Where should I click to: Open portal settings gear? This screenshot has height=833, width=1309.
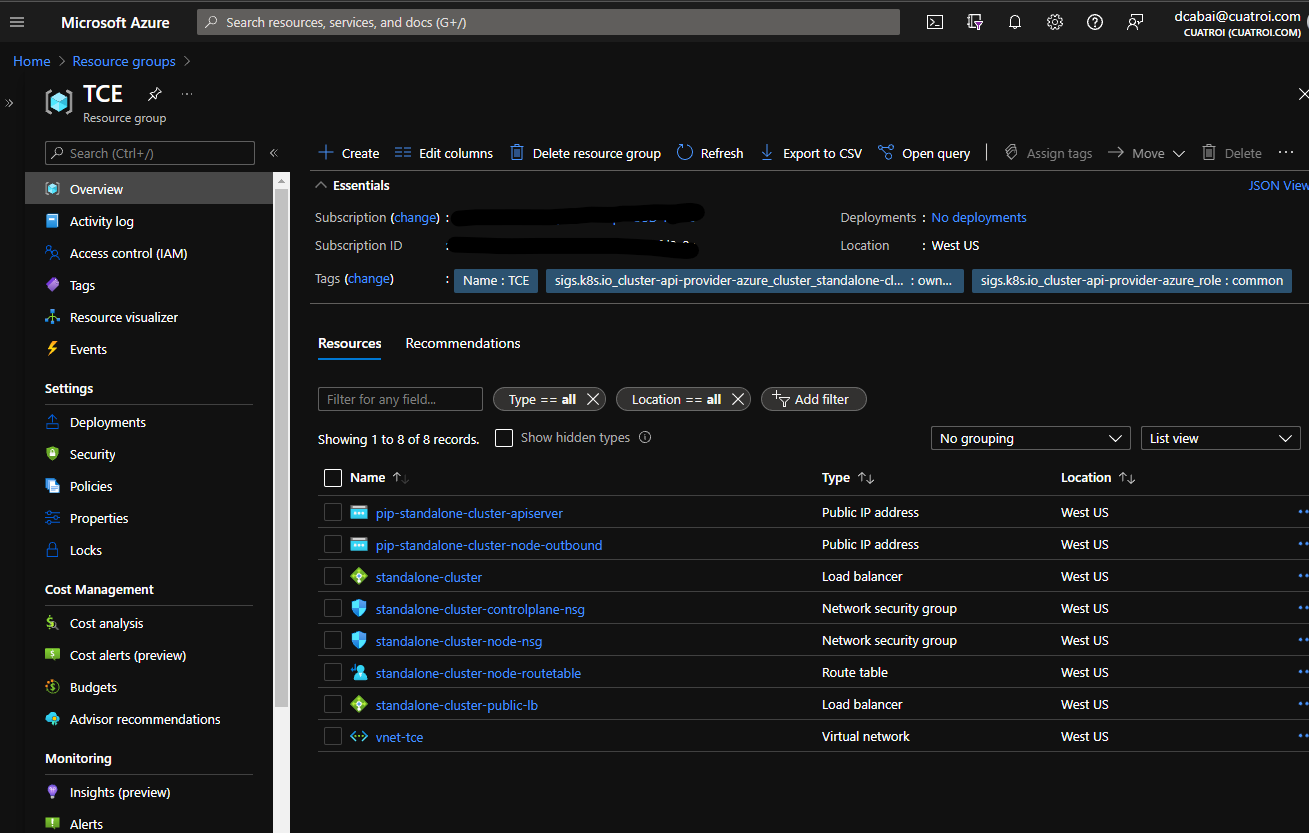1055,22
